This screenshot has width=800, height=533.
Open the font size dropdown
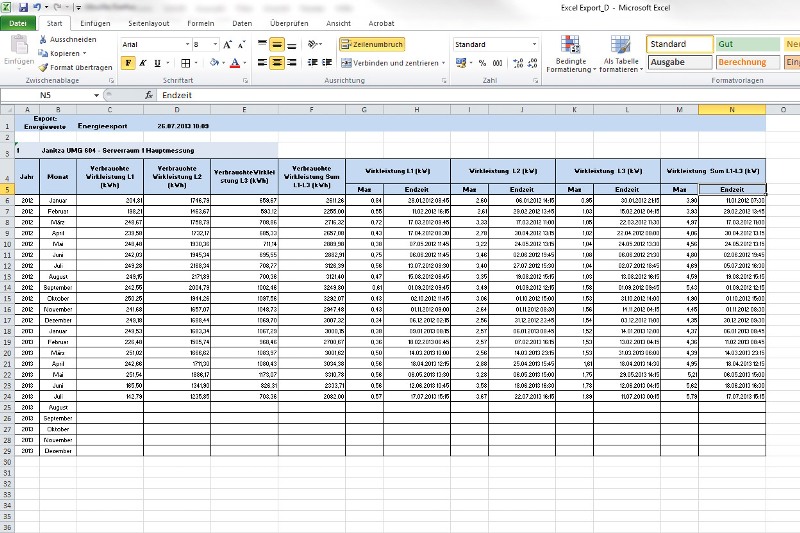pyautogui.click(x=215, y=44)
